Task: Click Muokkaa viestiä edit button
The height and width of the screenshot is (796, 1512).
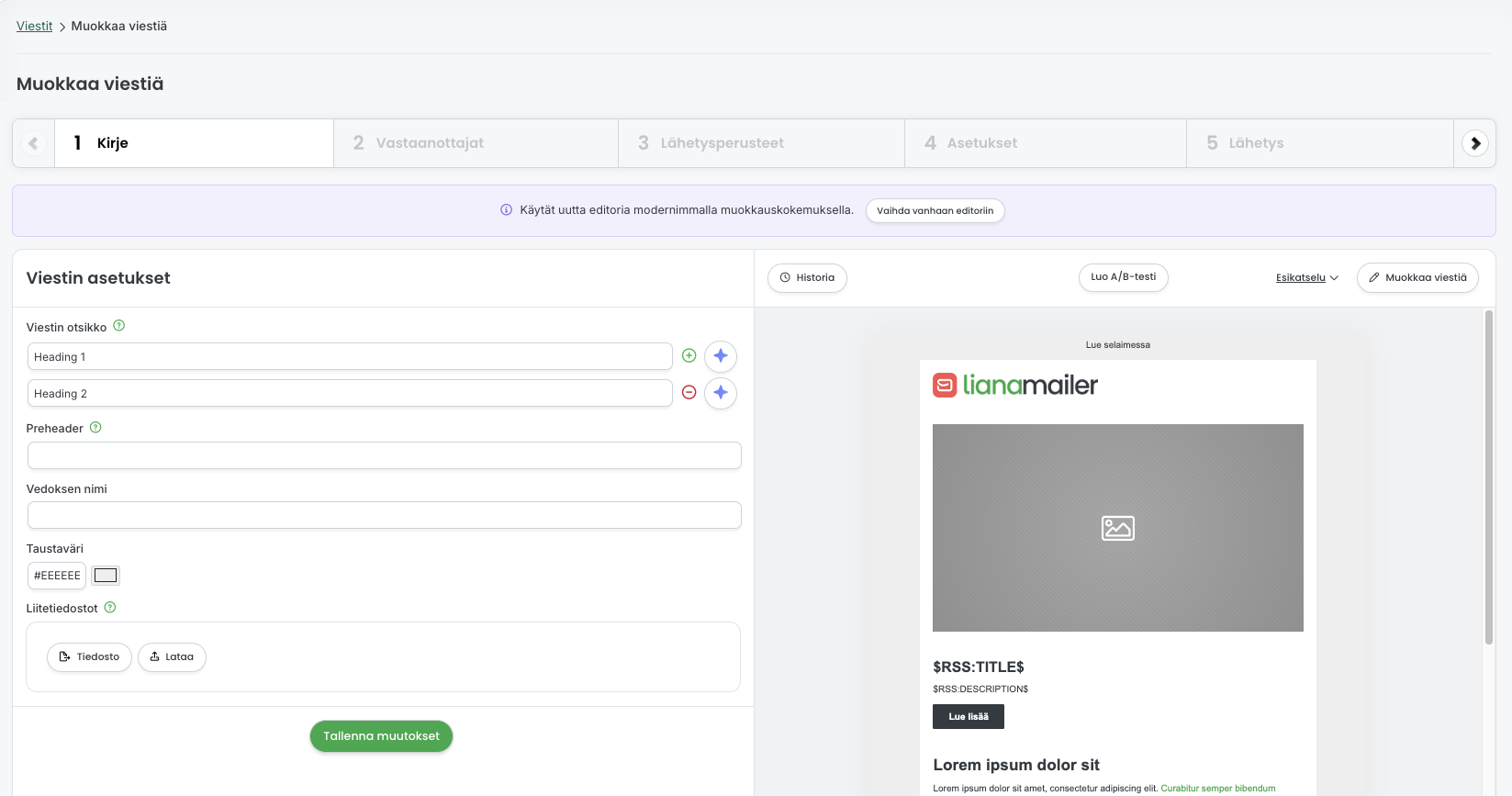Action: coord(1417,278)
